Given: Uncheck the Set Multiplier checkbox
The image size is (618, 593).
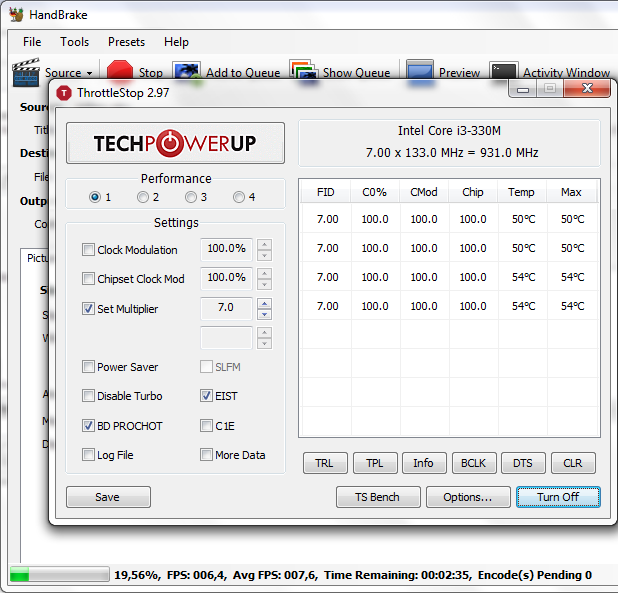Looking at the screenshot, I should tap(88, 309).
